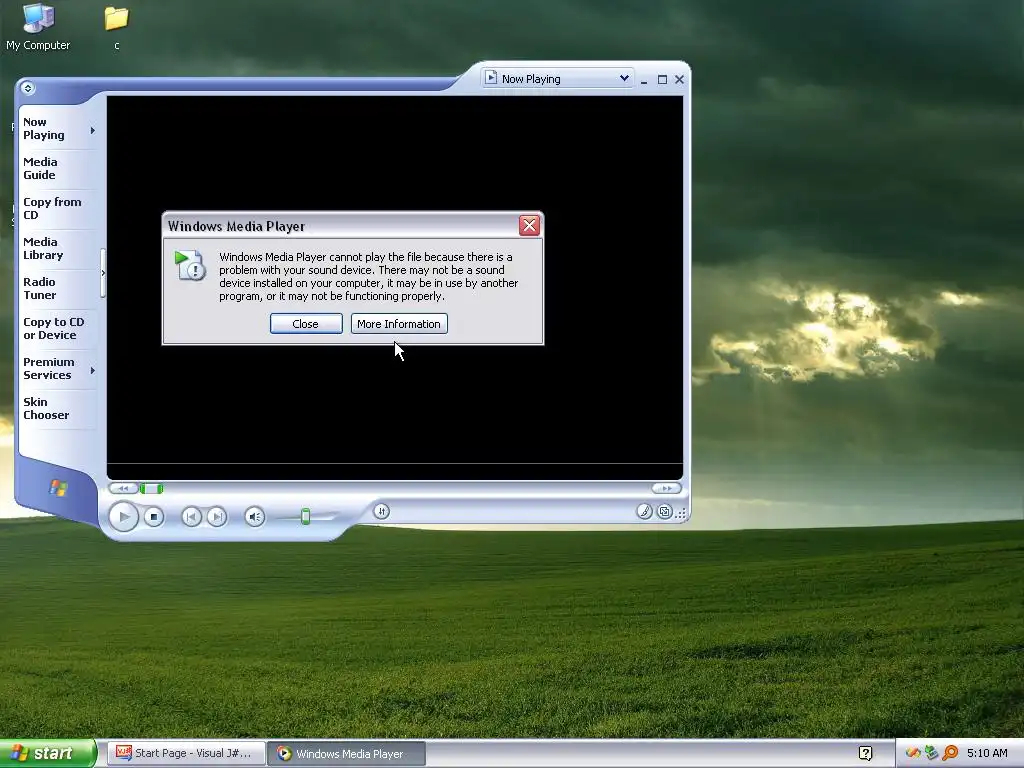Open the Copy to CD or Device tab

click(54, 328)
